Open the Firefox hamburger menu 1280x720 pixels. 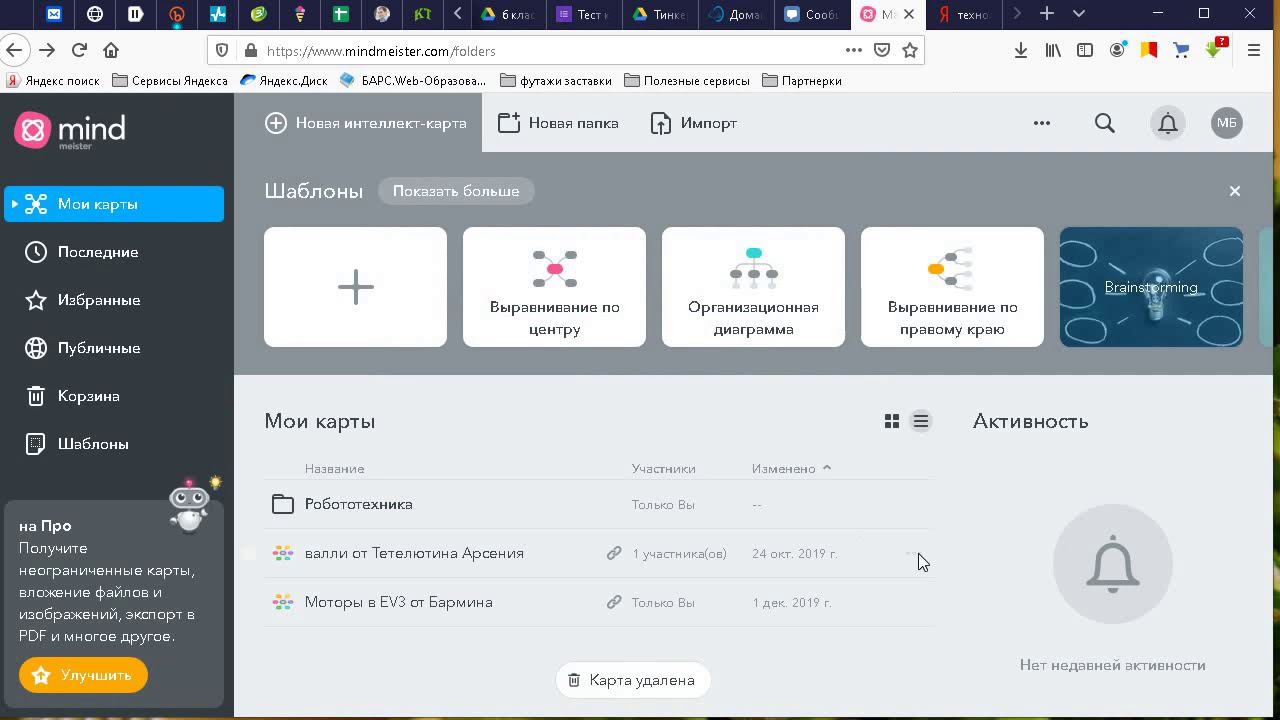point(1253,50)
